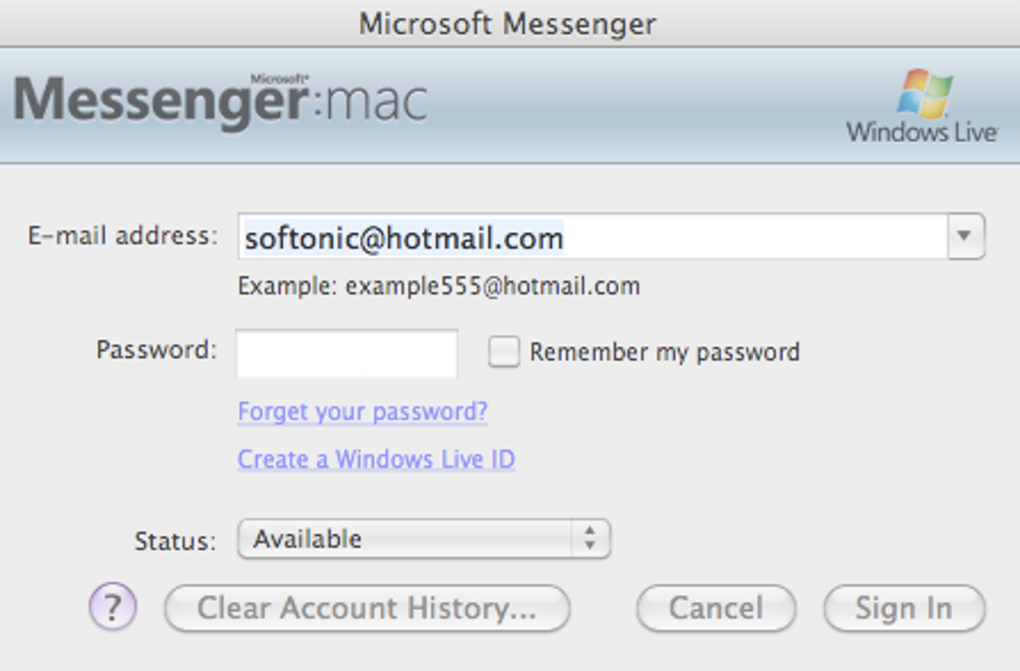Click the Windows Live flag logo

924,95
